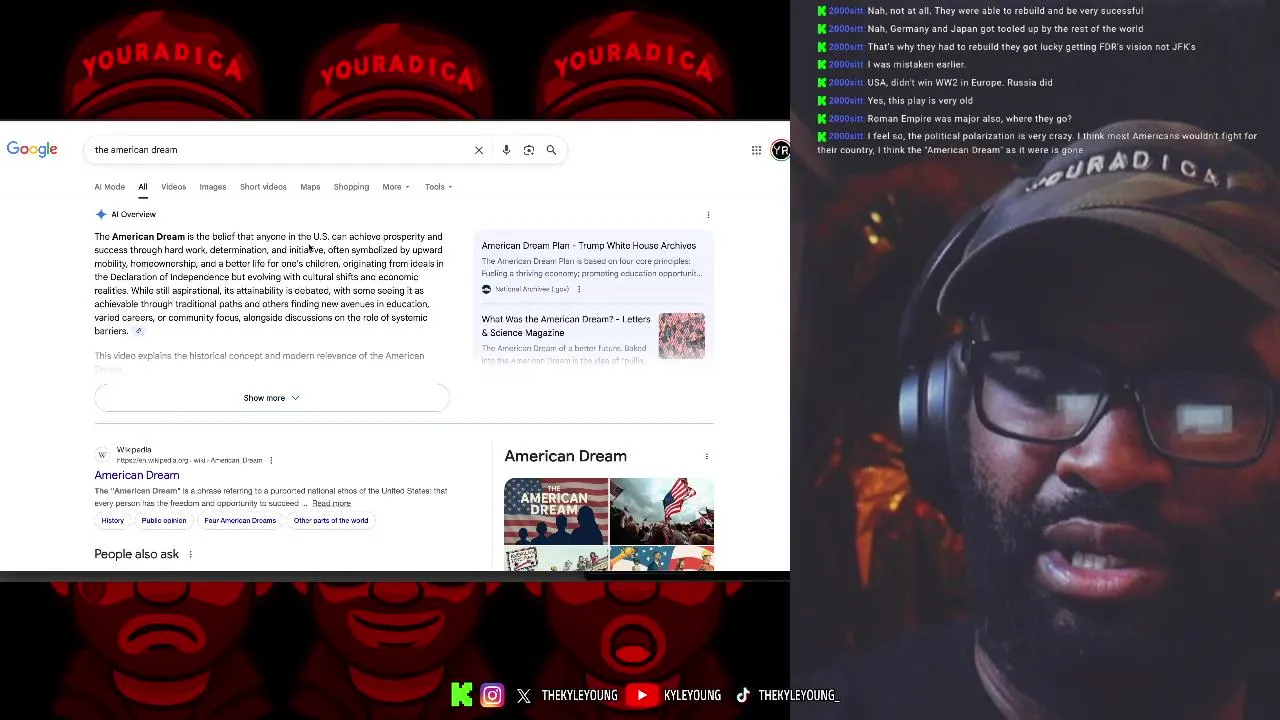Switch to Maps tab
This screenshot has height=720, width=1280.
tap(310, 187)
